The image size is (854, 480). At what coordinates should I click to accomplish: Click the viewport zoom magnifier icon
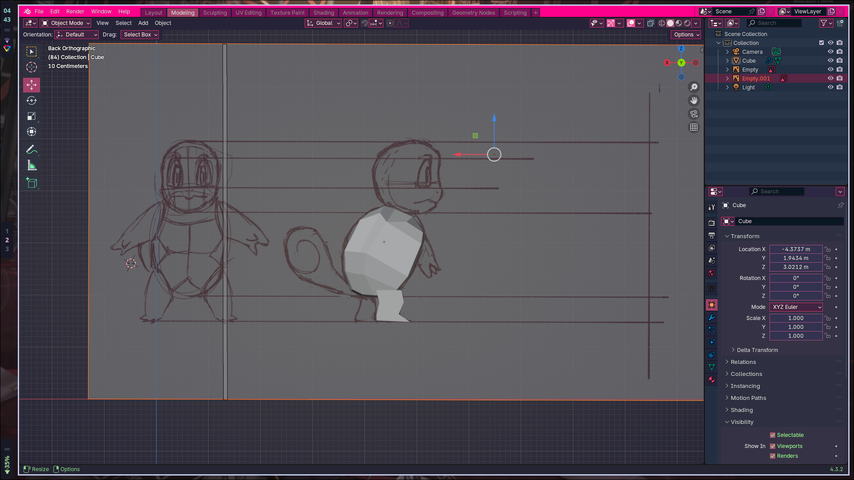(693, 87)
